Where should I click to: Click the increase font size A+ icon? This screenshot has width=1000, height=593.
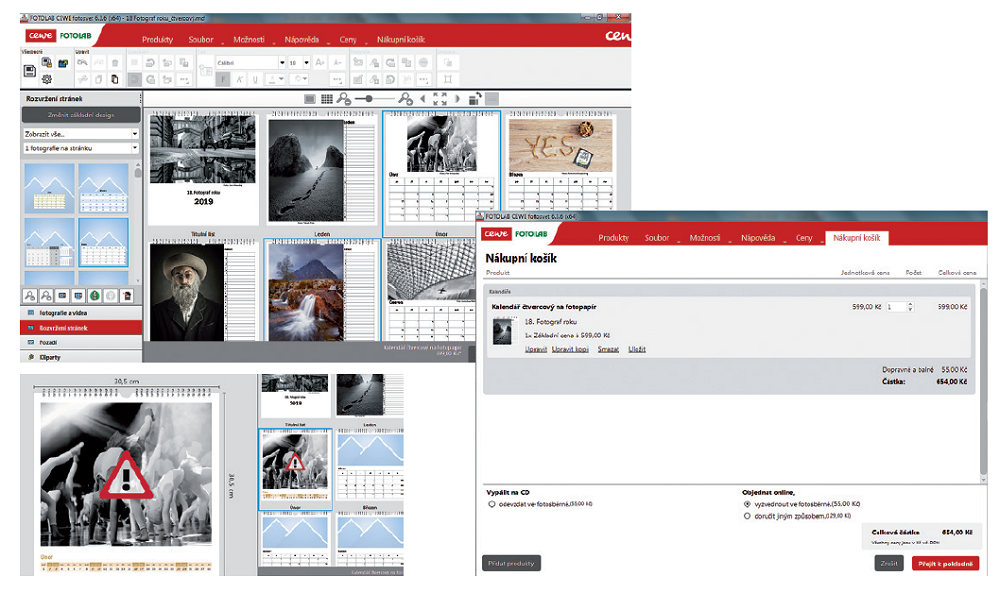pyautogui.click(x=320, y=62)
